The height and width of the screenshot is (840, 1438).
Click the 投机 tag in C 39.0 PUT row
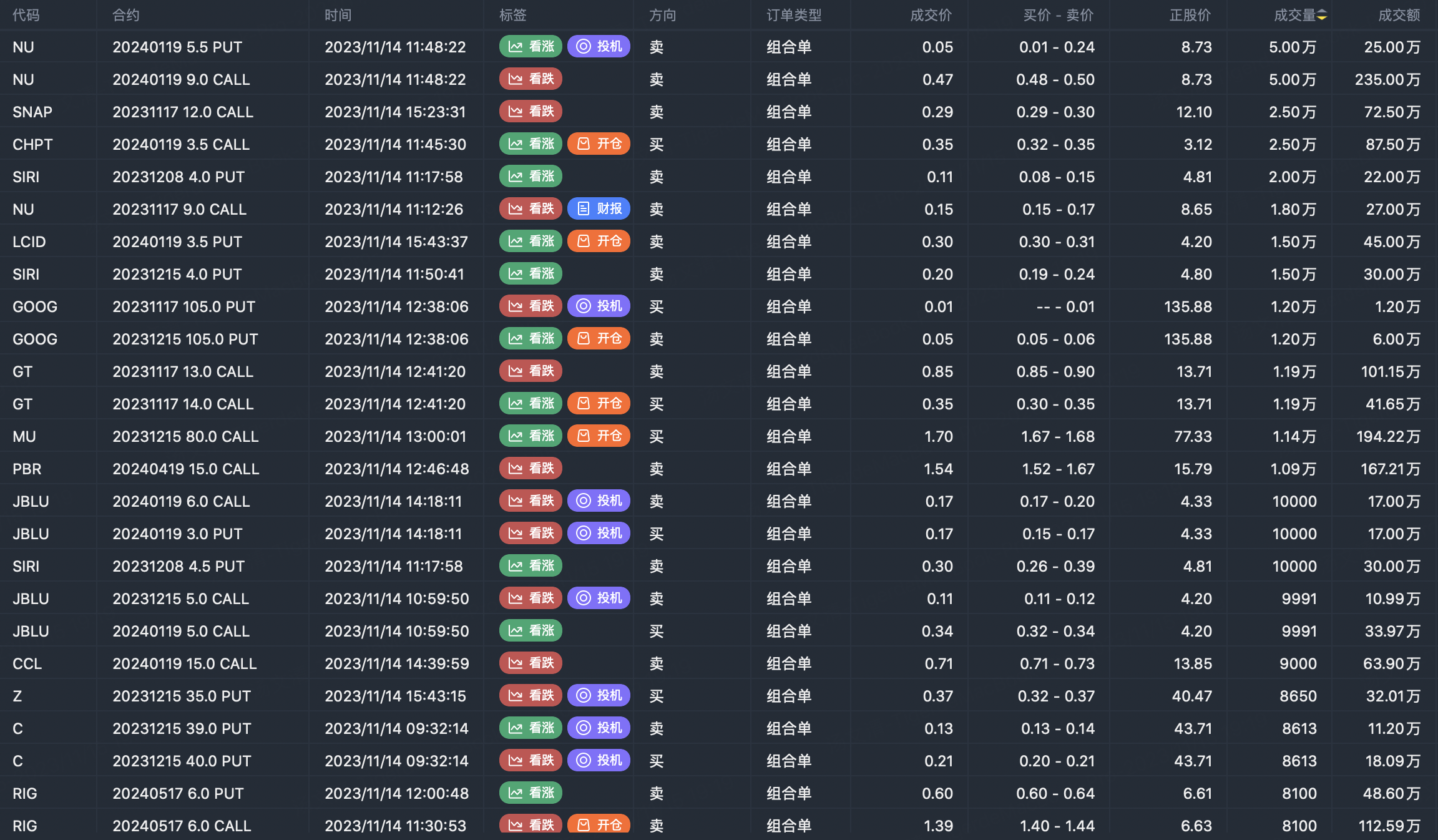[x=599, y=728]
